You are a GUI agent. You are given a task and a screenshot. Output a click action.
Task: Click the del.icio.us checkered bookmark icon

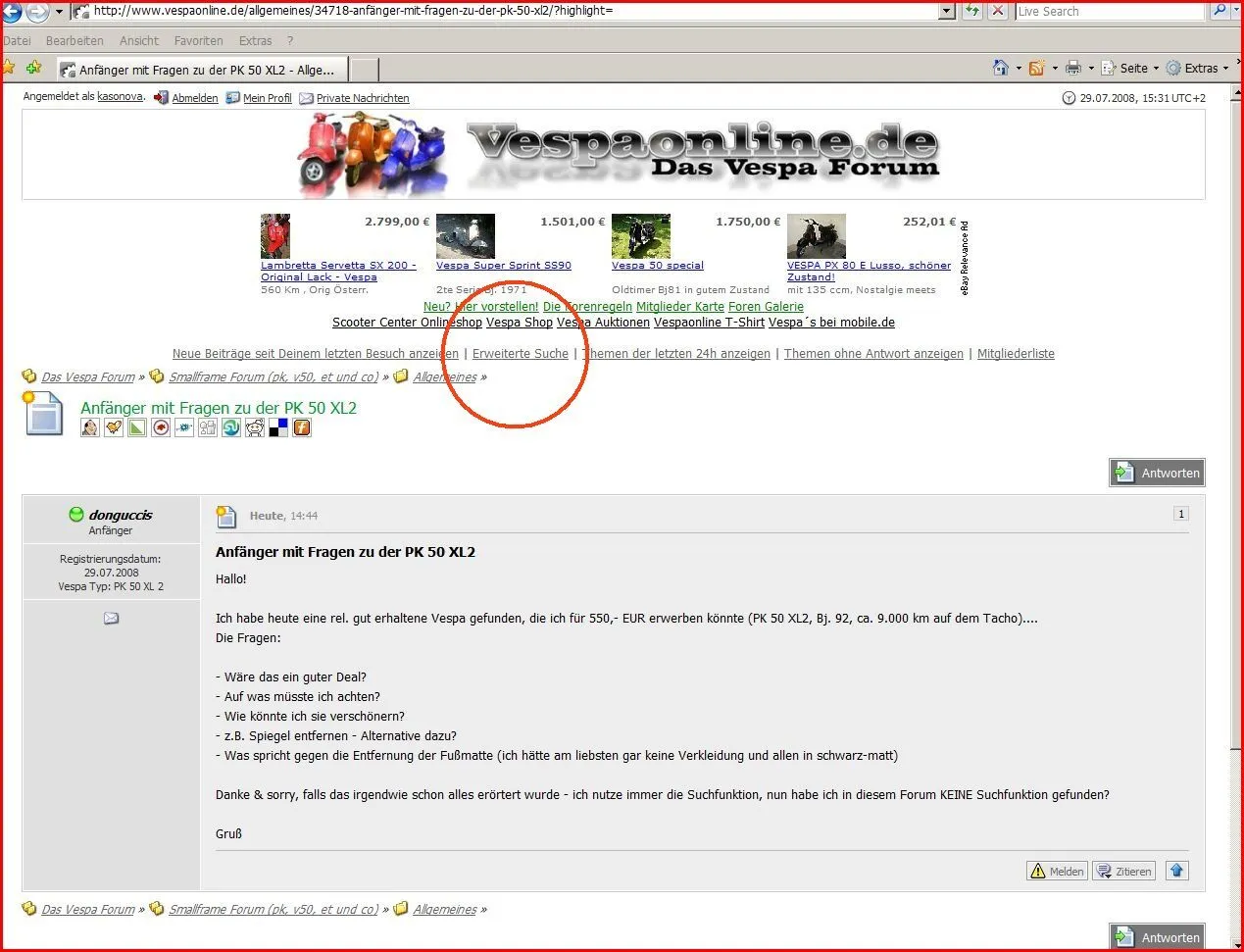278,427
